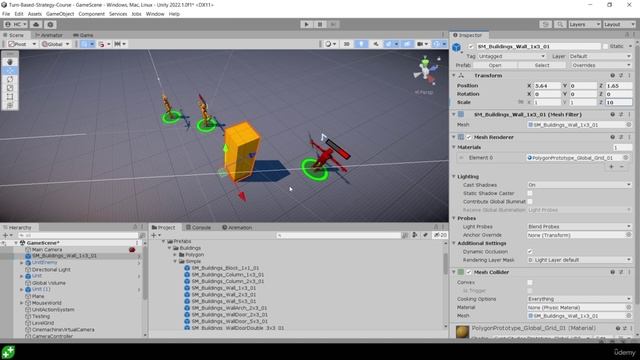Toggle scene lighting bulb
The image size is (640, 360).
(x=361, y=44)
